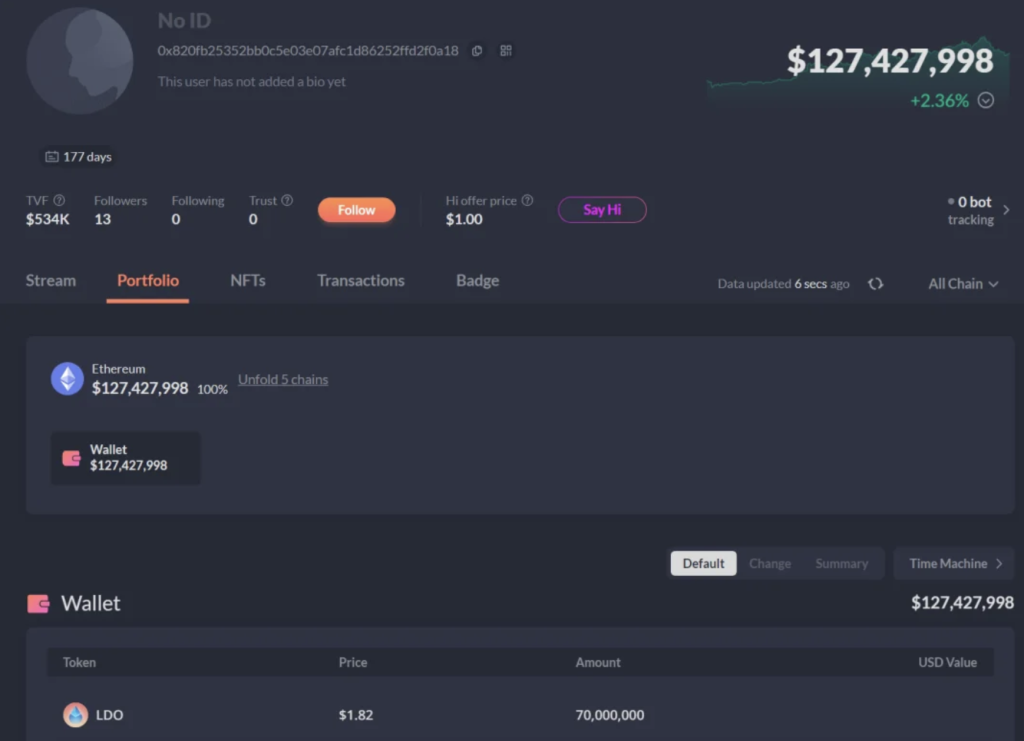
Task: Click the Say Hi button
Action: click(x=602, y=210)
